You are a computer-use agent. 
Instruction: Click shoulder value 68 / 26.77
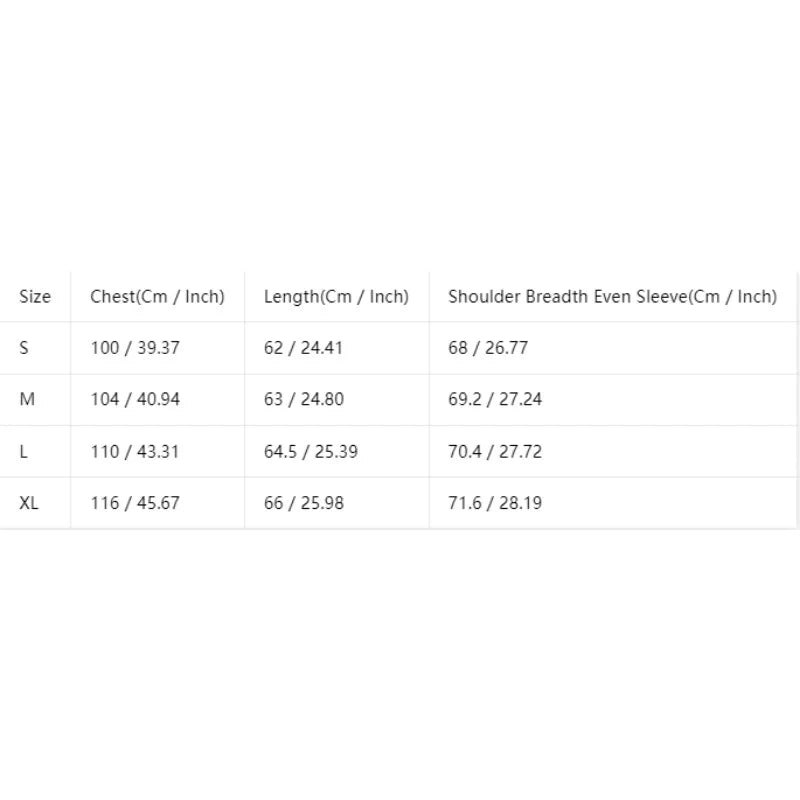[x=488, y=348]
